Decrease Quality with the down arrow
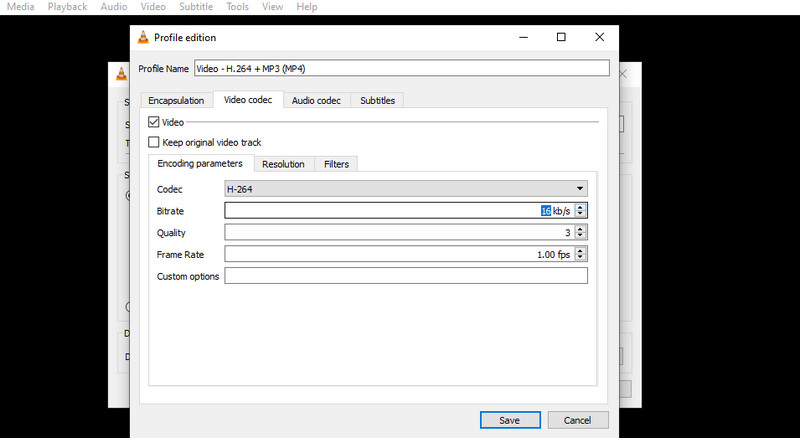800x438 pixels. click(x=581, y=236)
